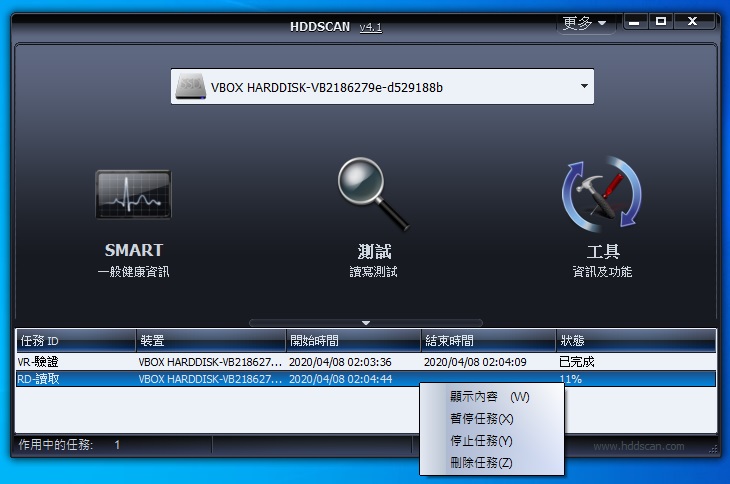This screenshot has height=484, width=730.
Task: Click the 11% progress status cell
Action: tap(570, 379)
